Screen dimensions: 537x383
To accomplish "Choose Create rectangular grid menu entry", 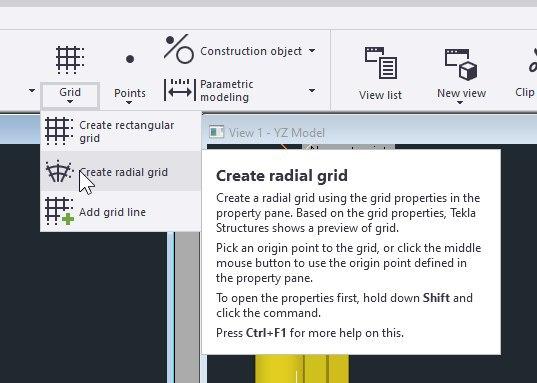I will (121, 131).
